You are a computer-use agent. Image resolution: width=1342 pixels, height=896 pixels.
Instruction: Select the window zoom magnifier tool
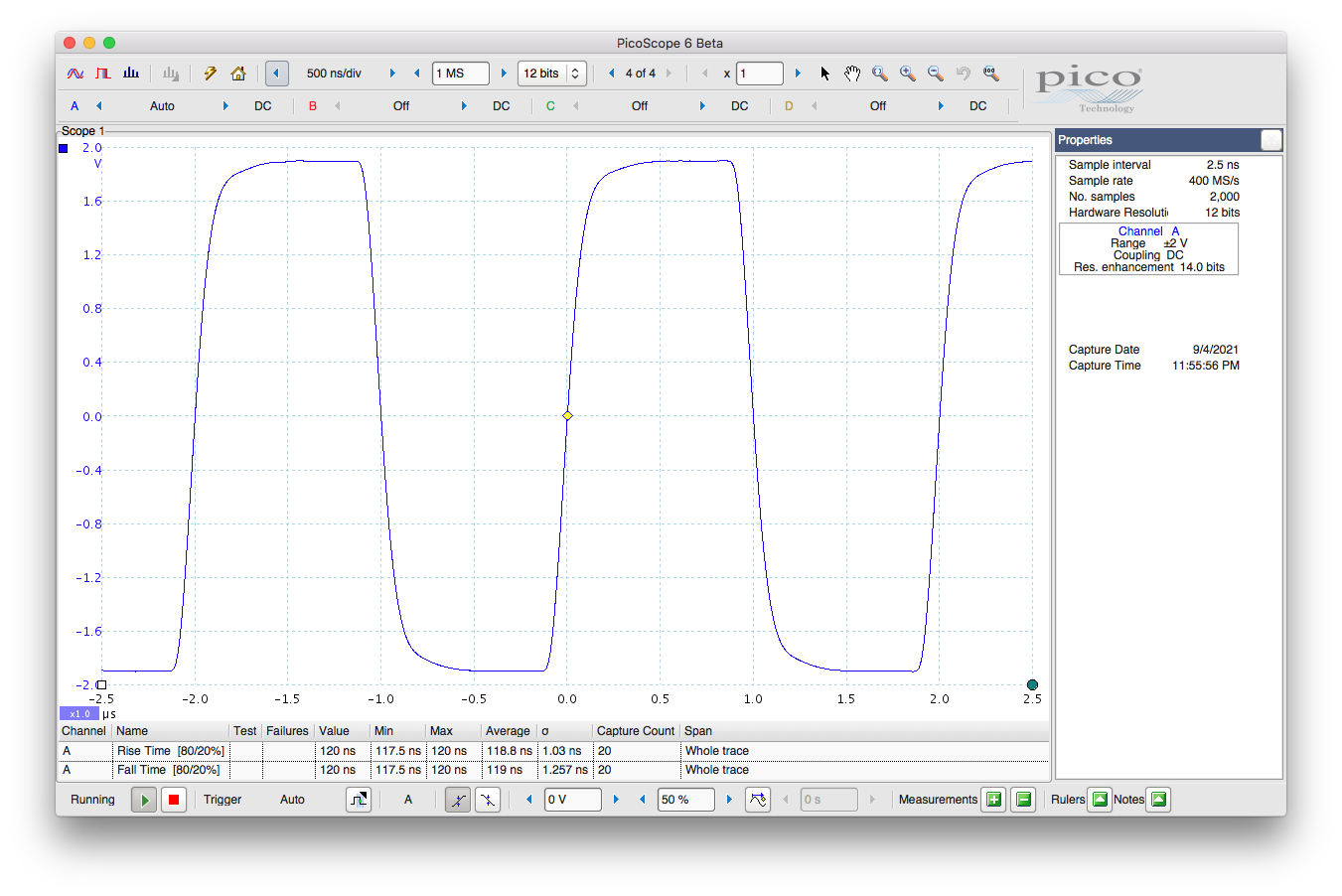pyautogui.click(x=880, y=74)
